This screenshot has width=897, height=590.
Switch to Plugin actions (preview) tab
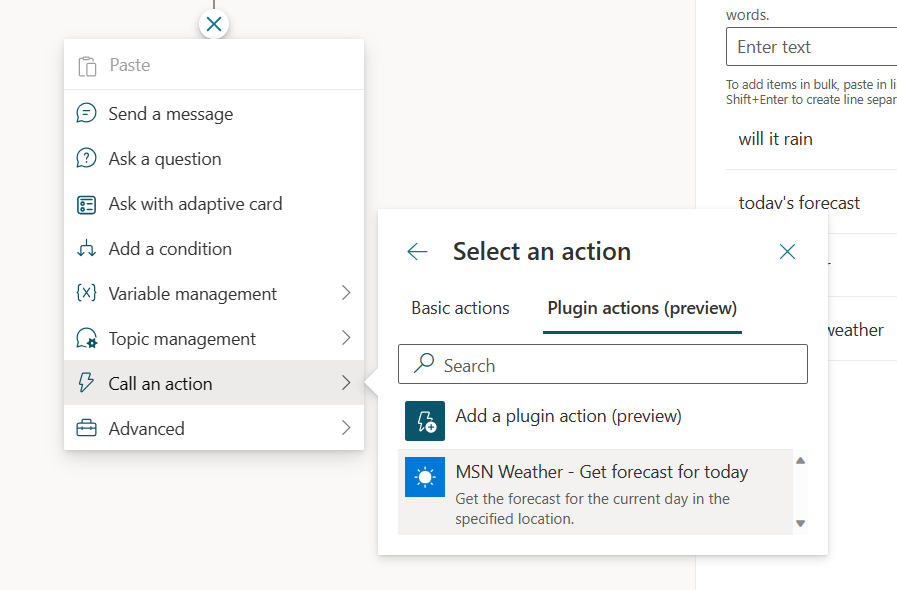tap(642, 308)
